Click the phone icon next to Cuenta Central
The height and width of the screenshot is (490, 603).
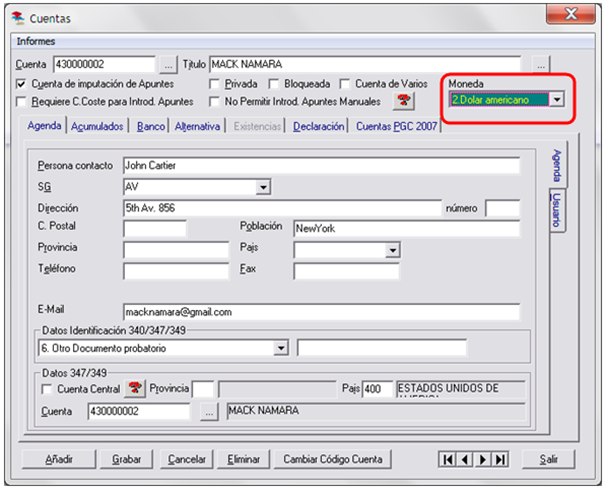point(134,389)
